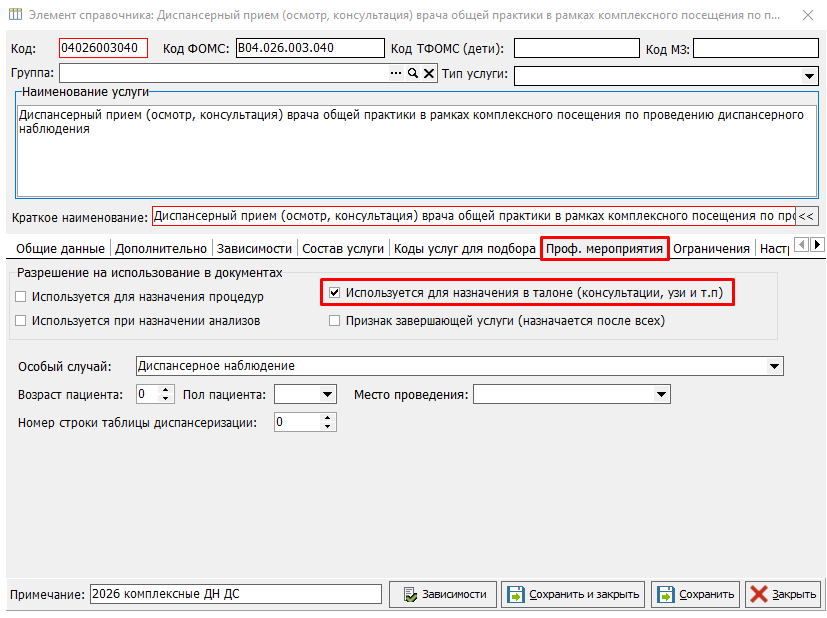Click the Наименование услуги text area
Image resolution: width=827 pixels, height=618 pixels.
coord(417,150)
